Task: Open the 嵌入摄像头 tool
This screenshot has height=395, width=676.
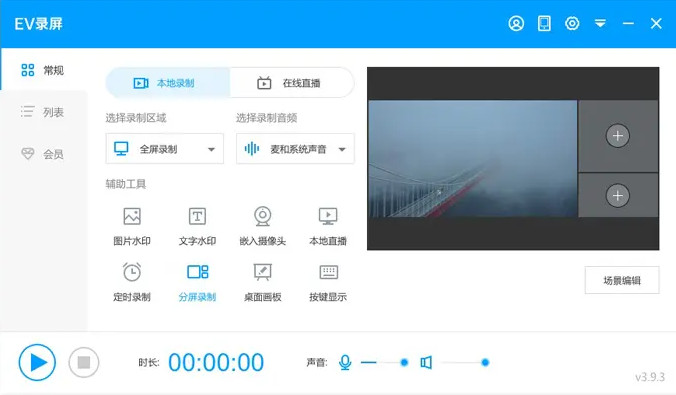Action: [x=263, y=227]
